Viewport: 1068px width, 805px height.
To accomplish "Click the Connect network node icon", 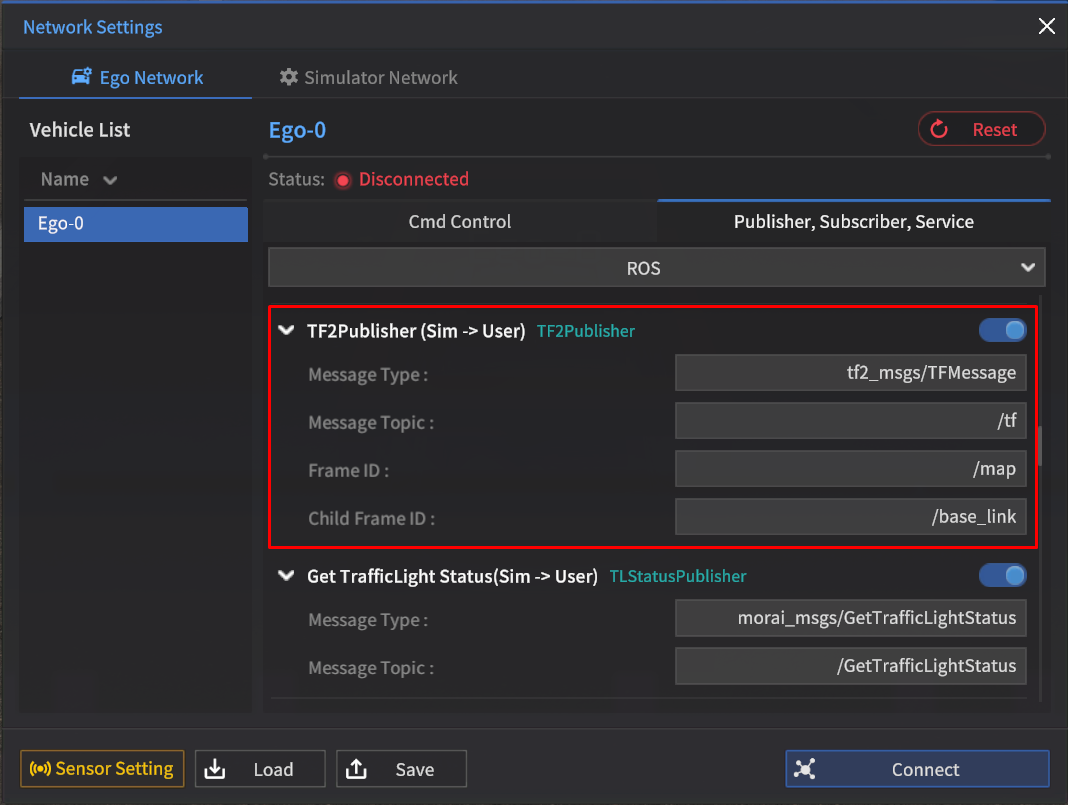I will pyautogui.click(x=806, y=769).
